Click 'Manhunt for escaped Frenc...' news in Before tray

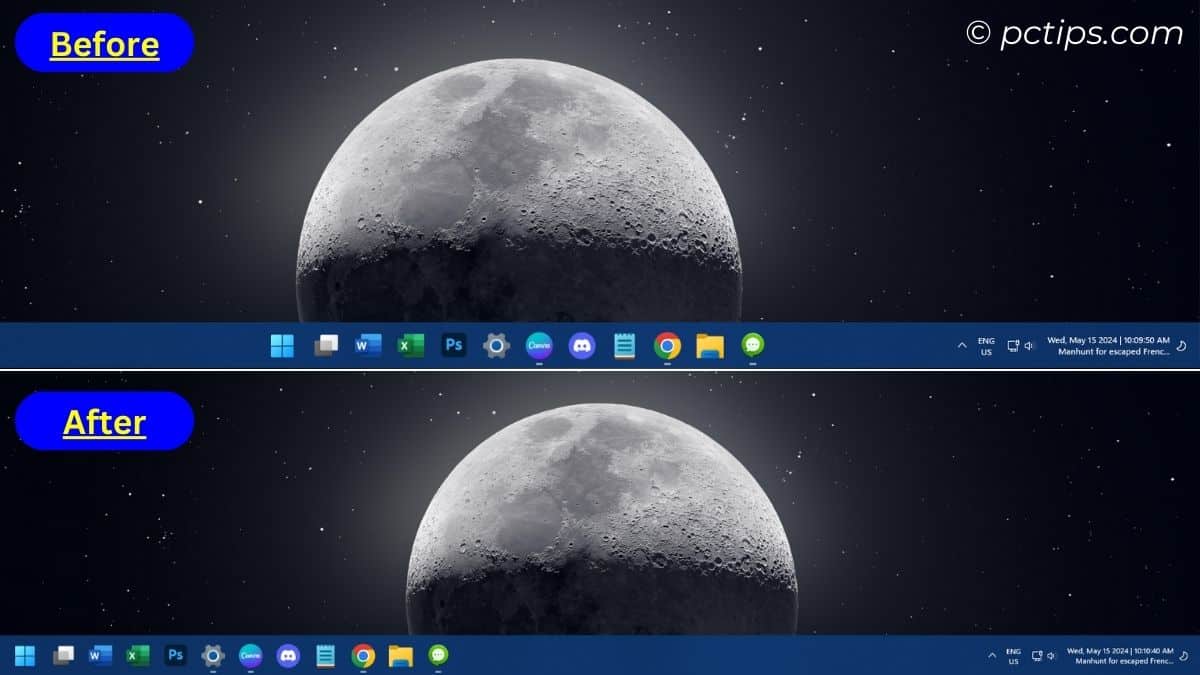click(x=1115, y=352)
